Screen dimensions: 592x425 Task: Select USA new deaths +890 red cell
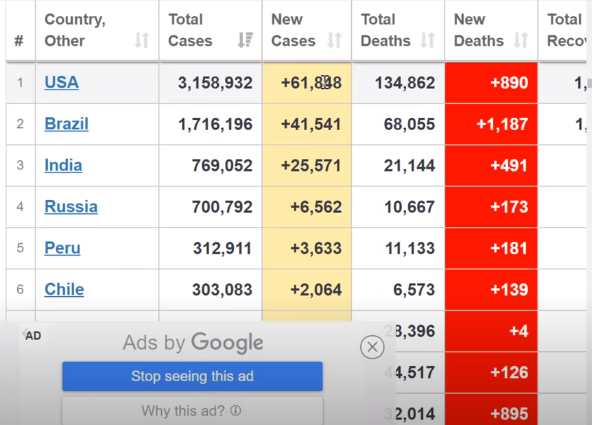click(491, 83)
